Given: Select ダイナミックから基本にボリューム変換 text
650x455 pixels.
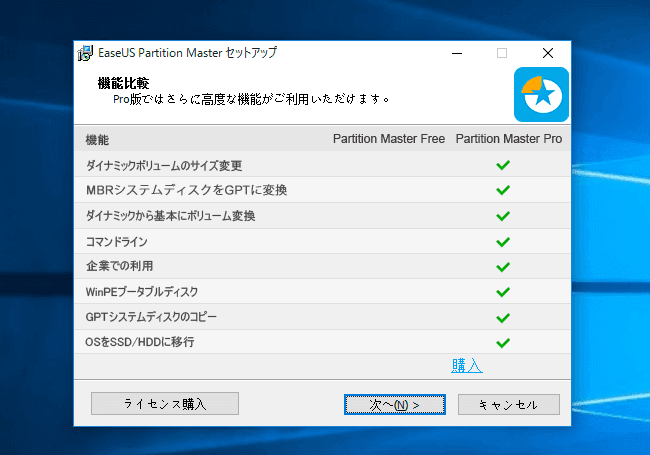Looking at the screenshot, I should tap(170, 216).
